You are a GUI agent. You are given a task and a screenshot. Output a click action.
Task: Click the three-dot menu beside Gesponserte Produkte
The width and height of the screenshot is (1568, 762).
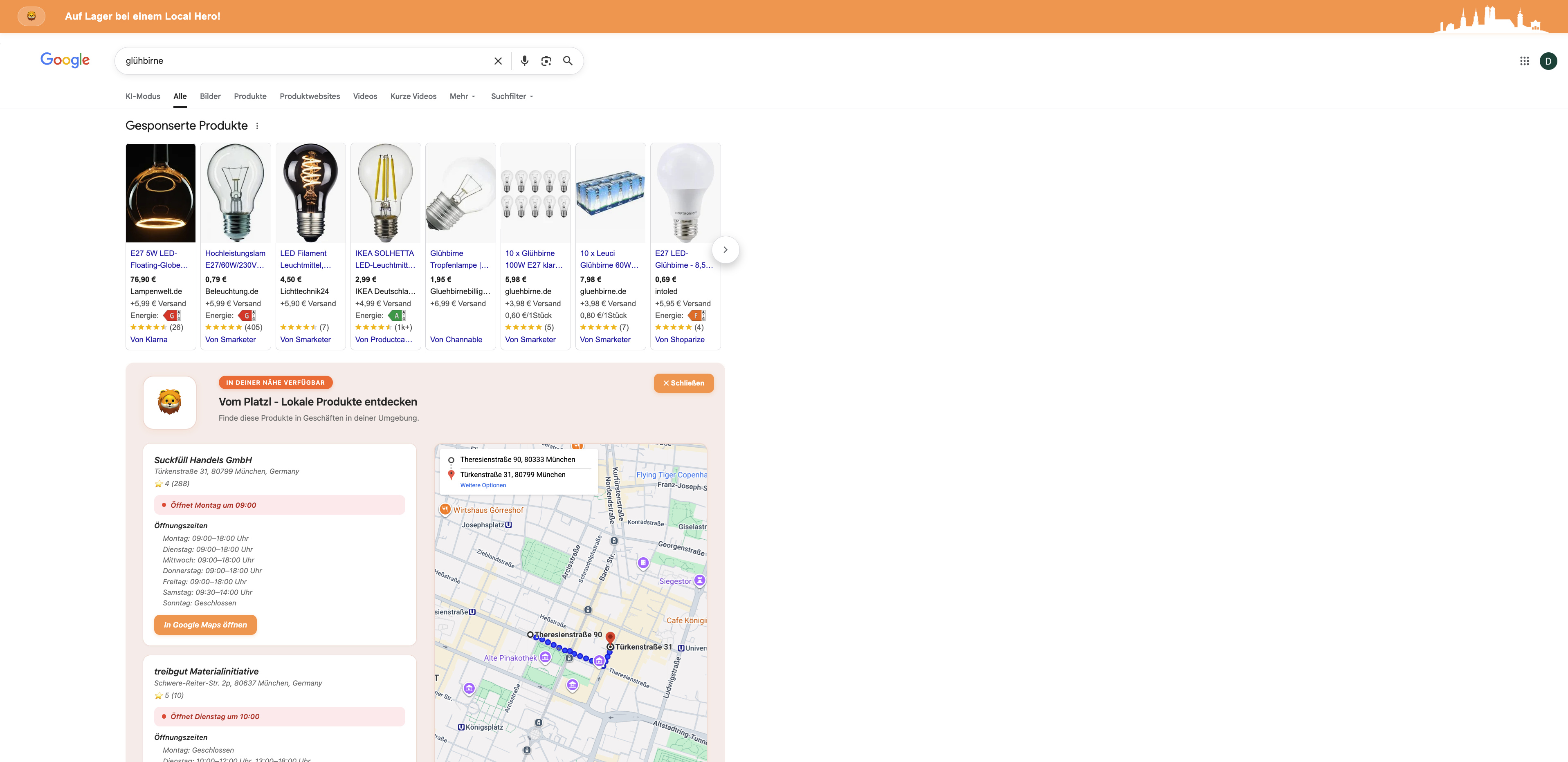257,126
